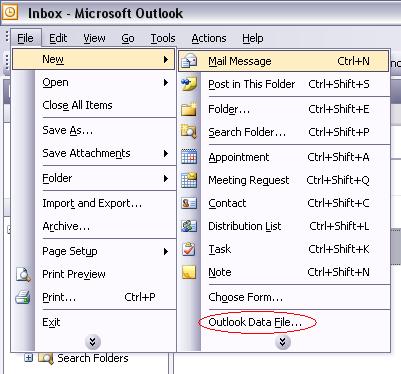The image size is (401, 374).
Task: Choose the Meeting Request menu entry
Action: click(x=284, y=180)
